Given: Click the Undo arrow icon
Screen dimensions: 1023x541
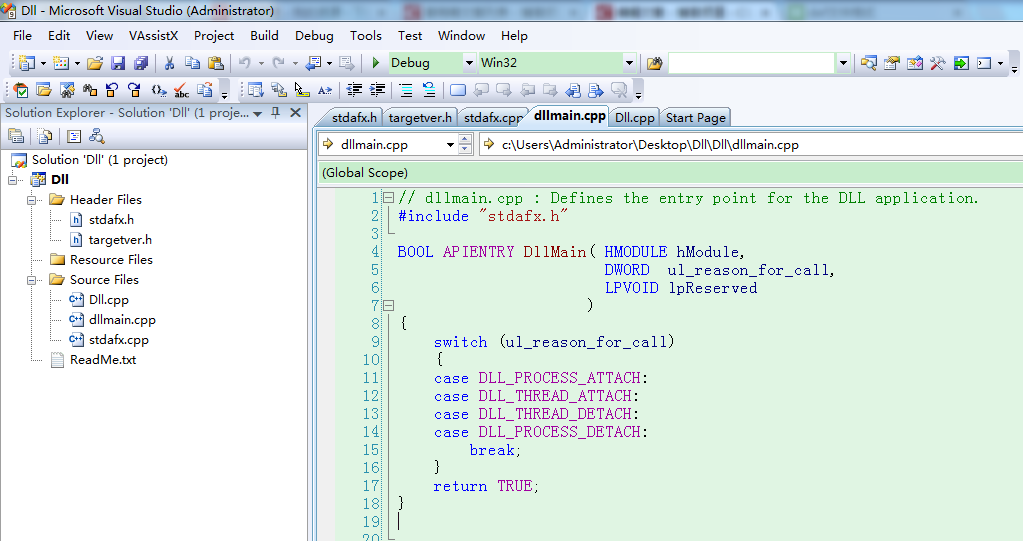Looking at the screenshot, I should [245, 63].
